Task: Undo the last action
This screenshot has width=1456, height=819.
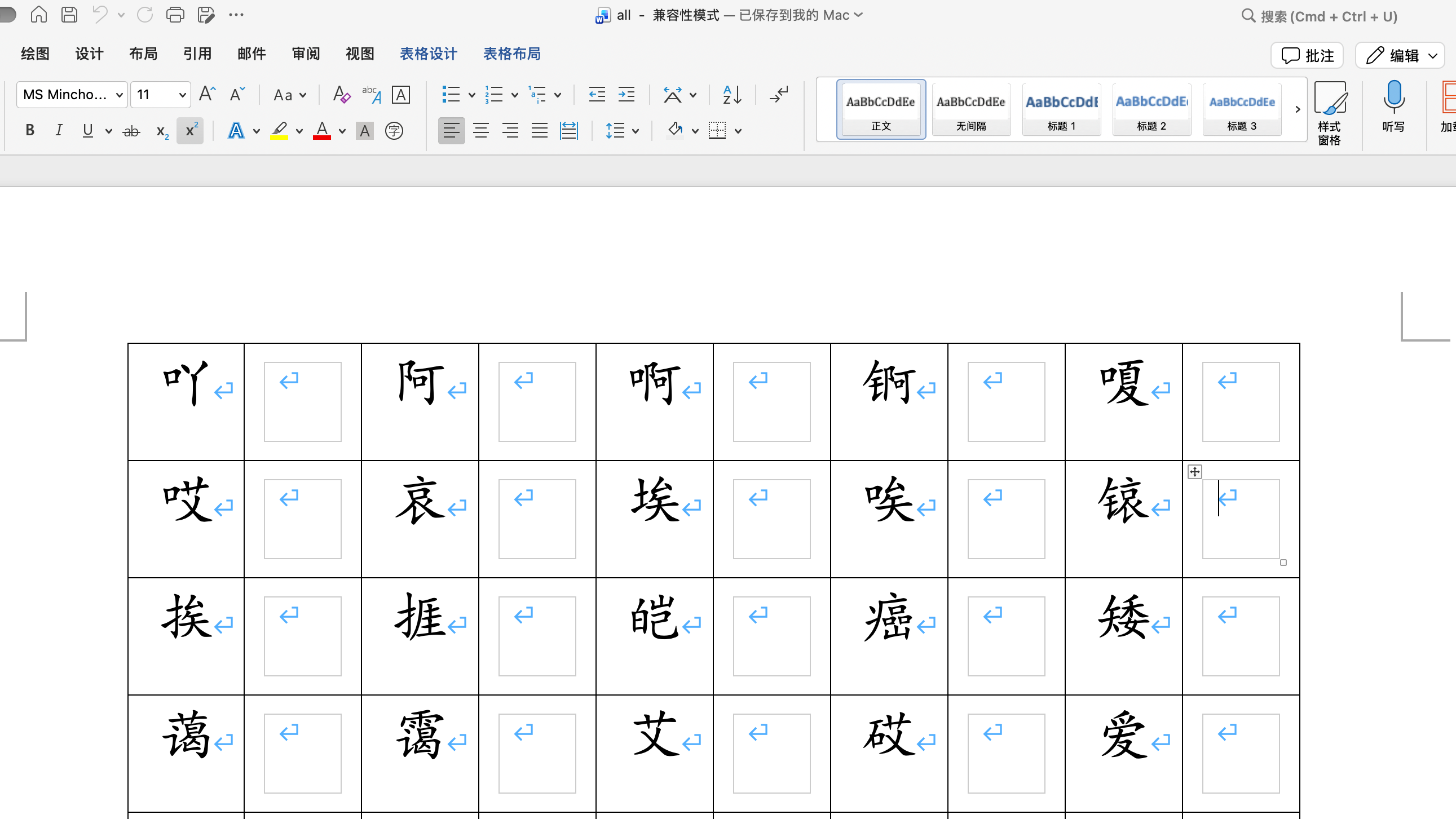Action: (100, 15)
